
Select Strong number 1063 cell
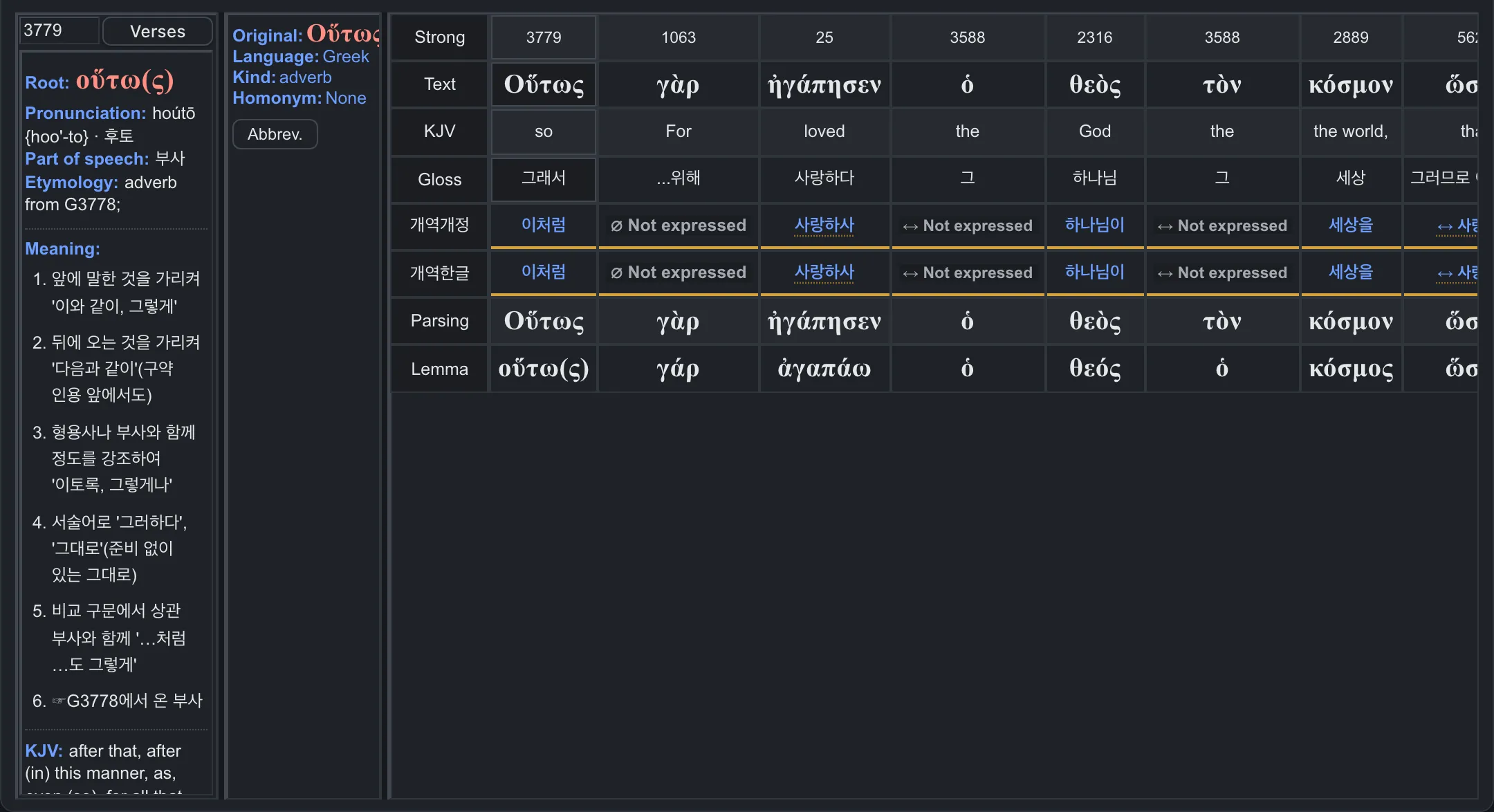(x=679, y=37)
